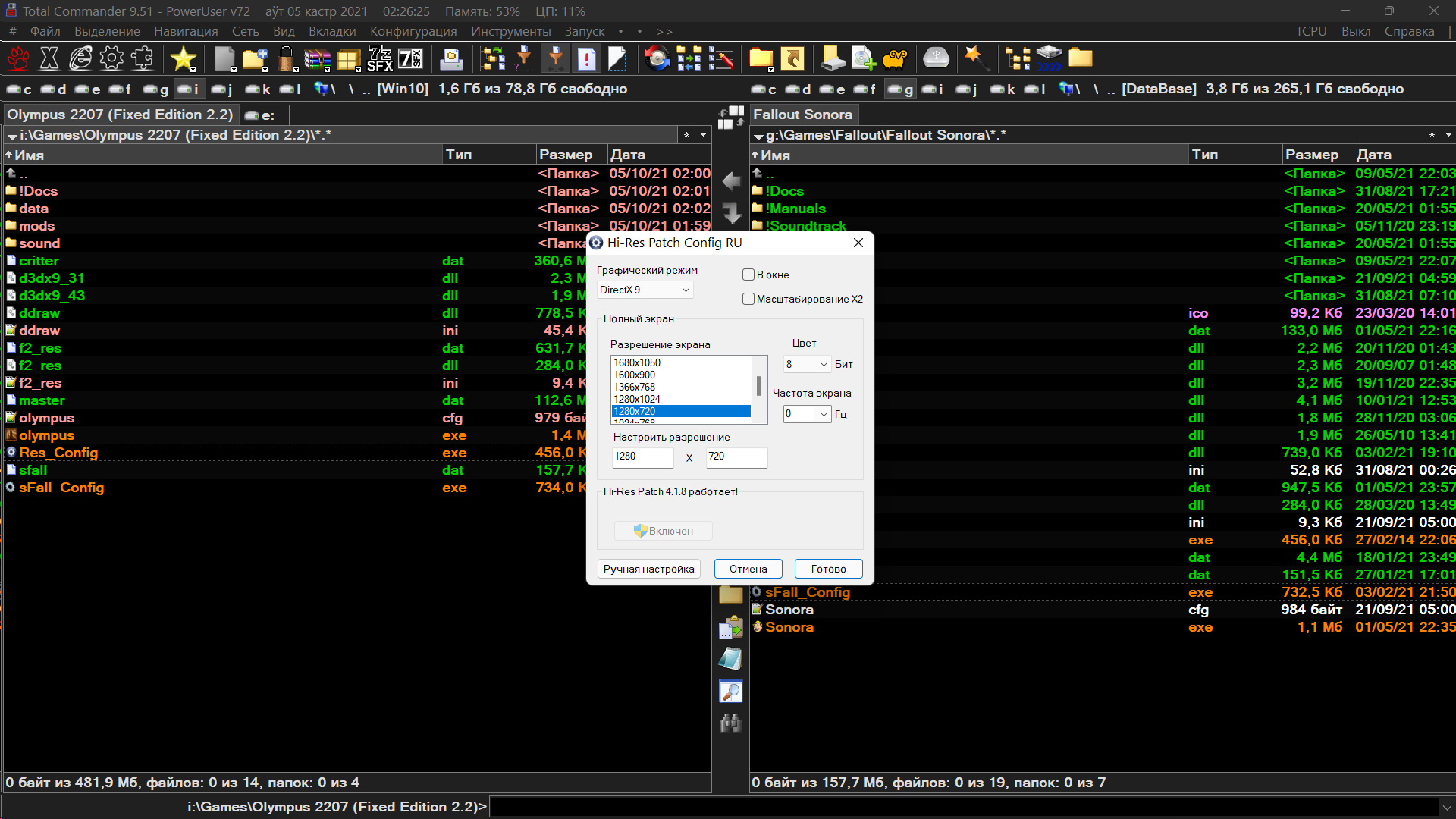Enable the "В окне" checkbox
The height and width of the screenshot is (819, 1456).
pyautogui.click(x=748, y=275)
